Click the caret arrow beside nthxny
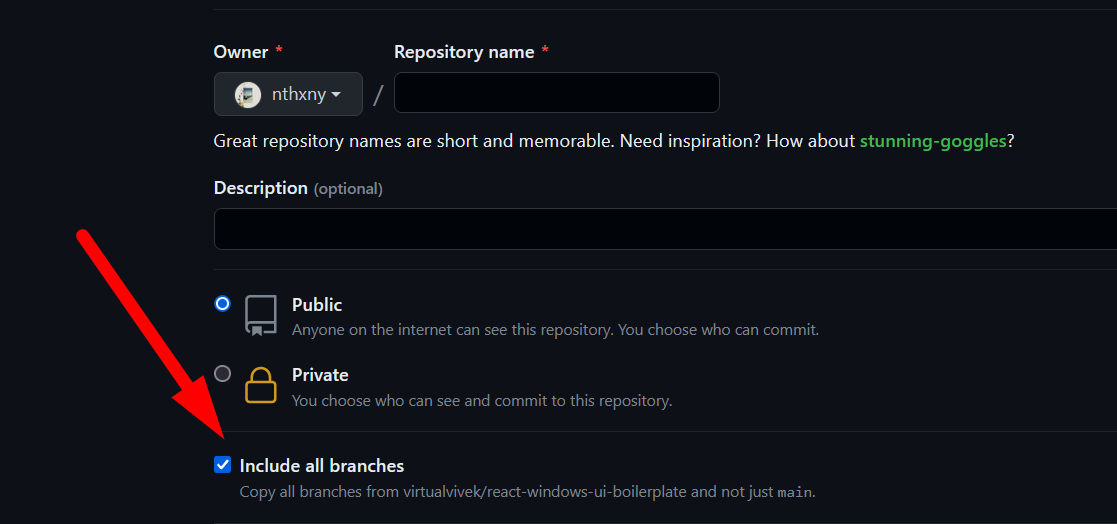This screenshot has width=1117, height=524. click(336, 95)
